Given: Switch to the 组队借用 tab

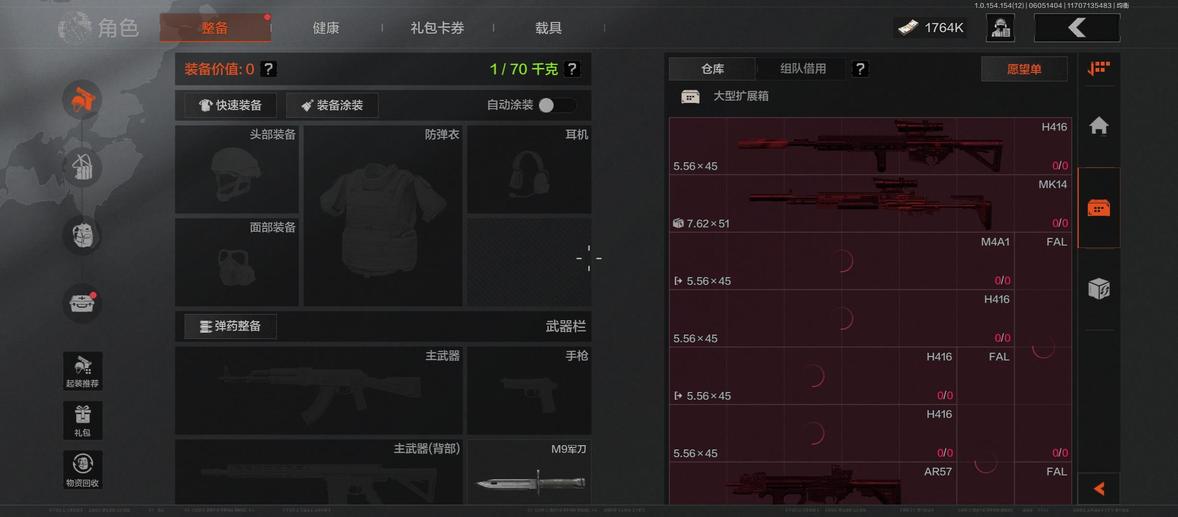Looking at the screenshot, I should point(802,69).
